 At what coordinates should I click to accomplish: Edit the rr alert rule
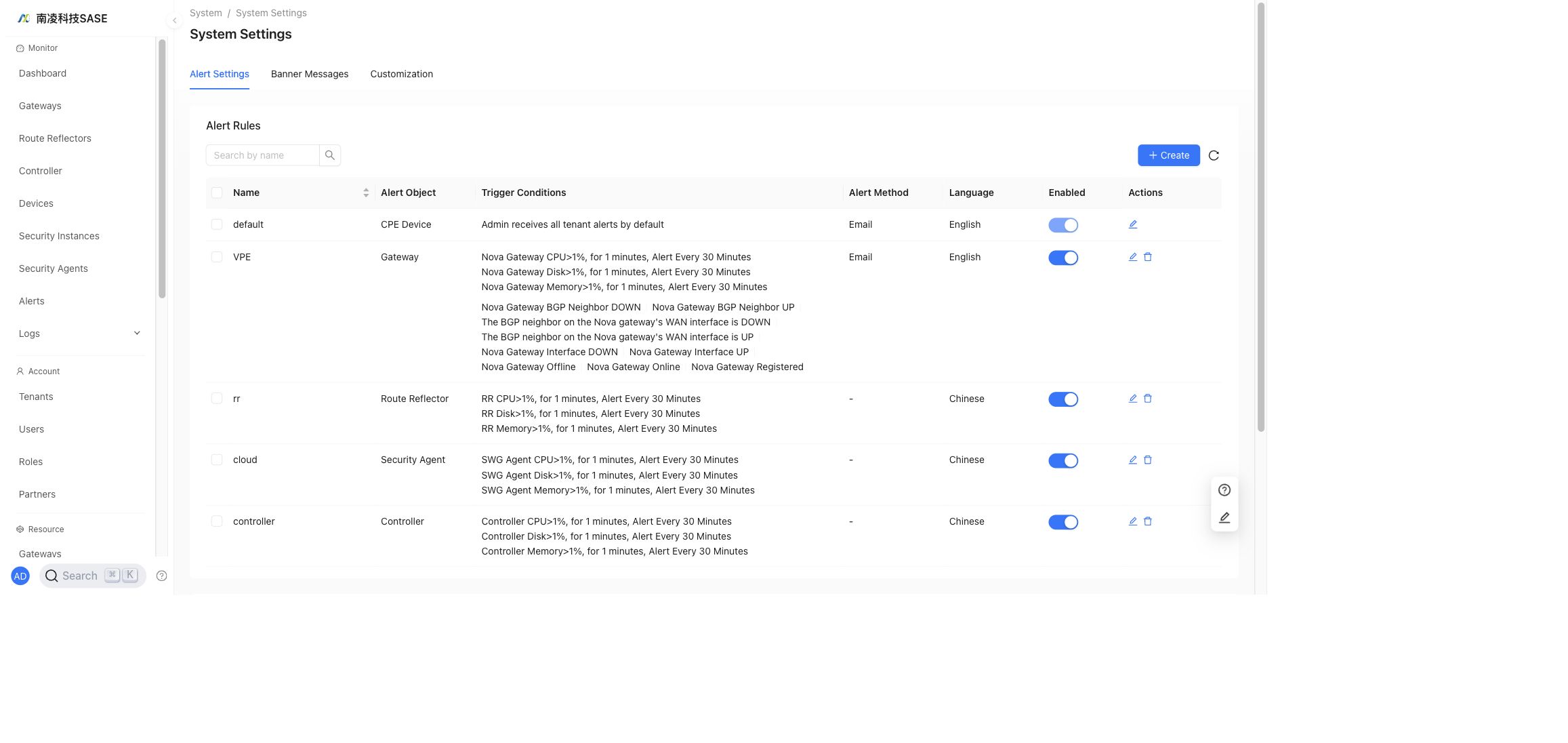click(1132, 399)
